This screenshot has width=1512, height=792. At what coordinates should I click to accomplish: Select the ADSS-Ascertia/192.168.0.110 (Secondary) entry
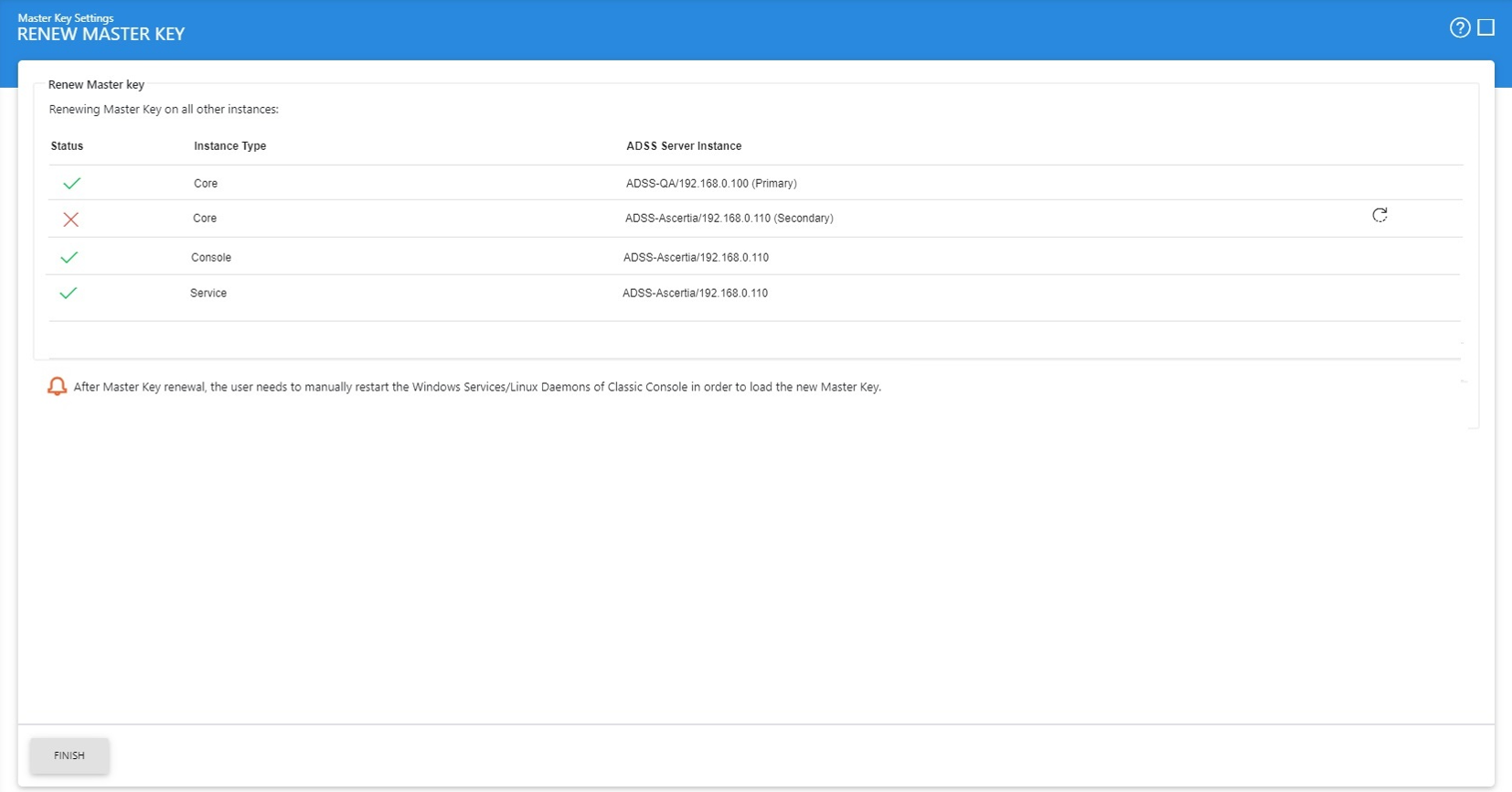click(x=729, y=219)
